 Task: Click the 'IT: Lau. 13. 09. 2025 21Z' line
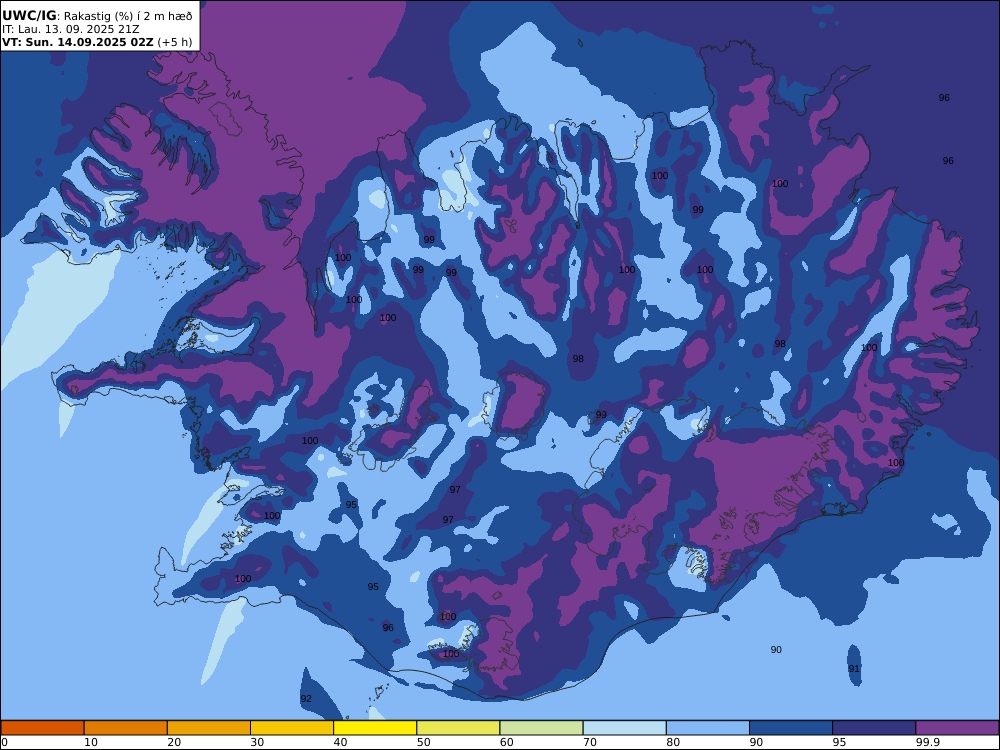70,29
